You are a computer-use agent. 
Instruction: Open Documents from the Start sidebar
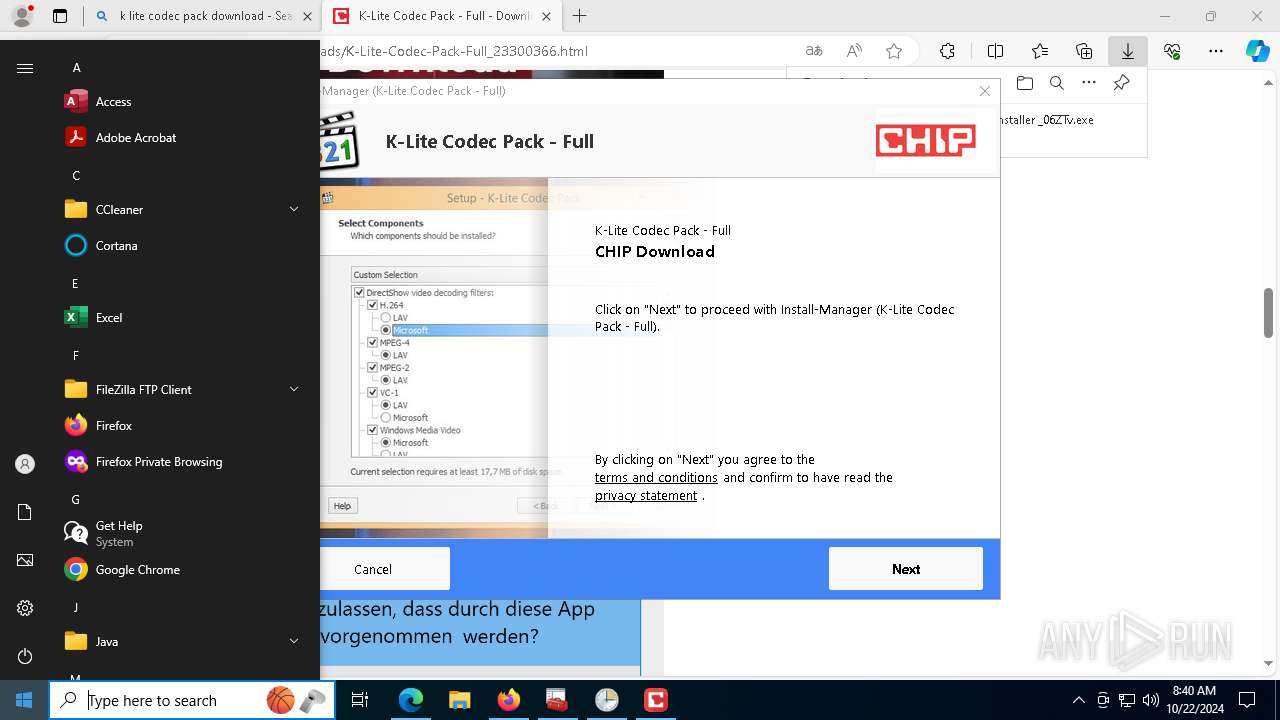(x=25, y=512)
